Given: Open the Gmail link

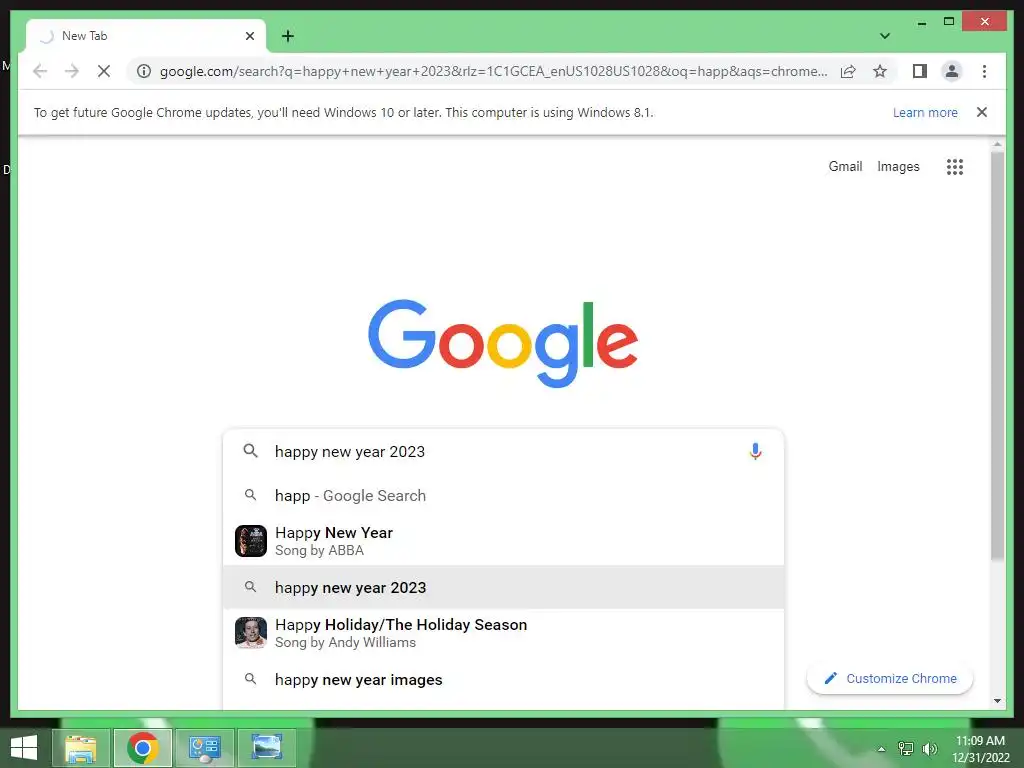Looking at the screenshot, I should point(845,167).
